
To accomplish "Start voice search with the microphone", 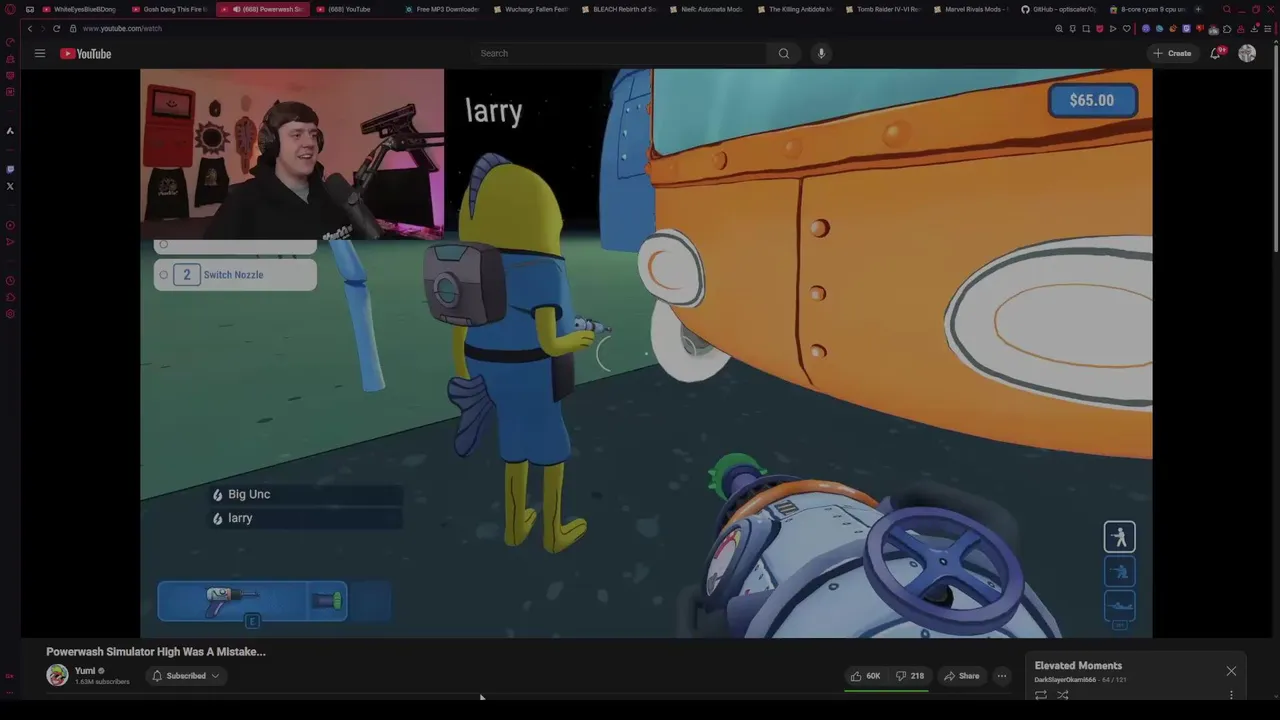I will (x=821, y=53).
